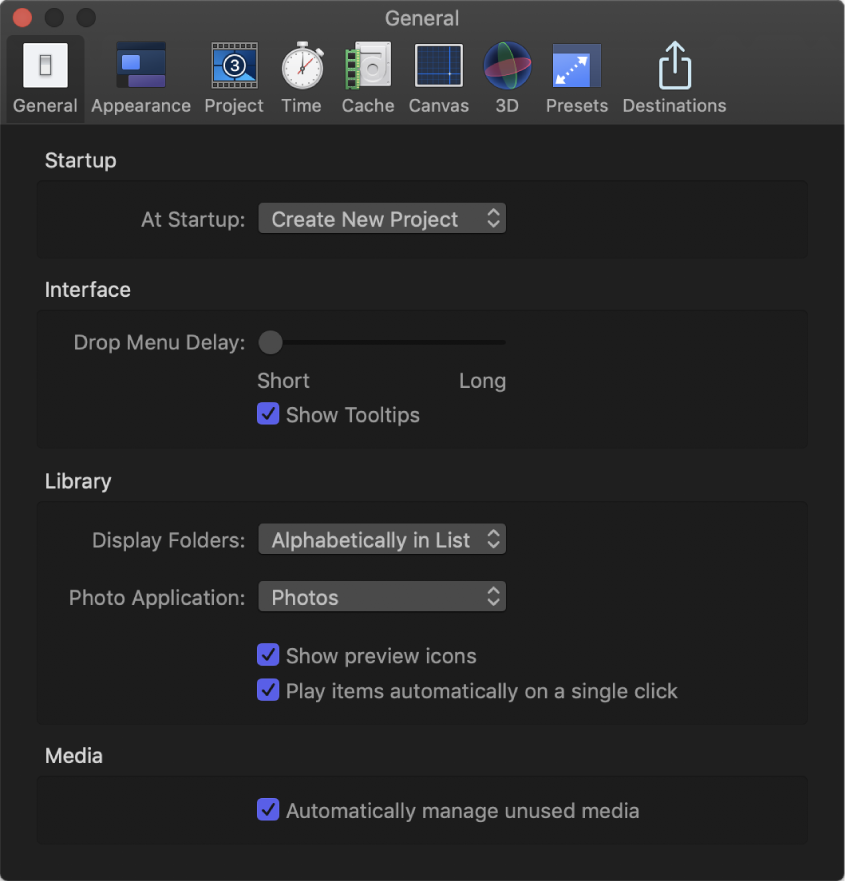846x883 pixels.
Task: Switch to Cache preferences
Action: (x=367, y=70)
